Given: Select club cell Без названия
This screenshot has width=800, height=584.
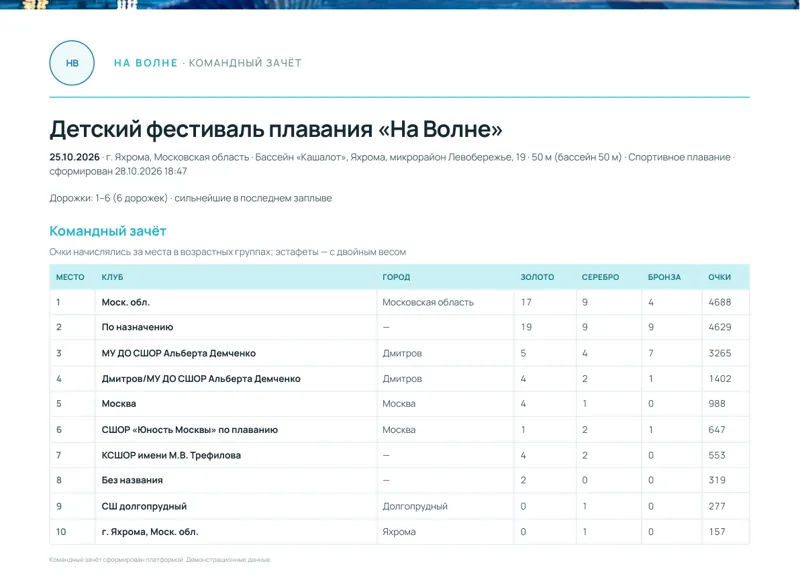Looking at the screenshot, I should pos(132,480).
